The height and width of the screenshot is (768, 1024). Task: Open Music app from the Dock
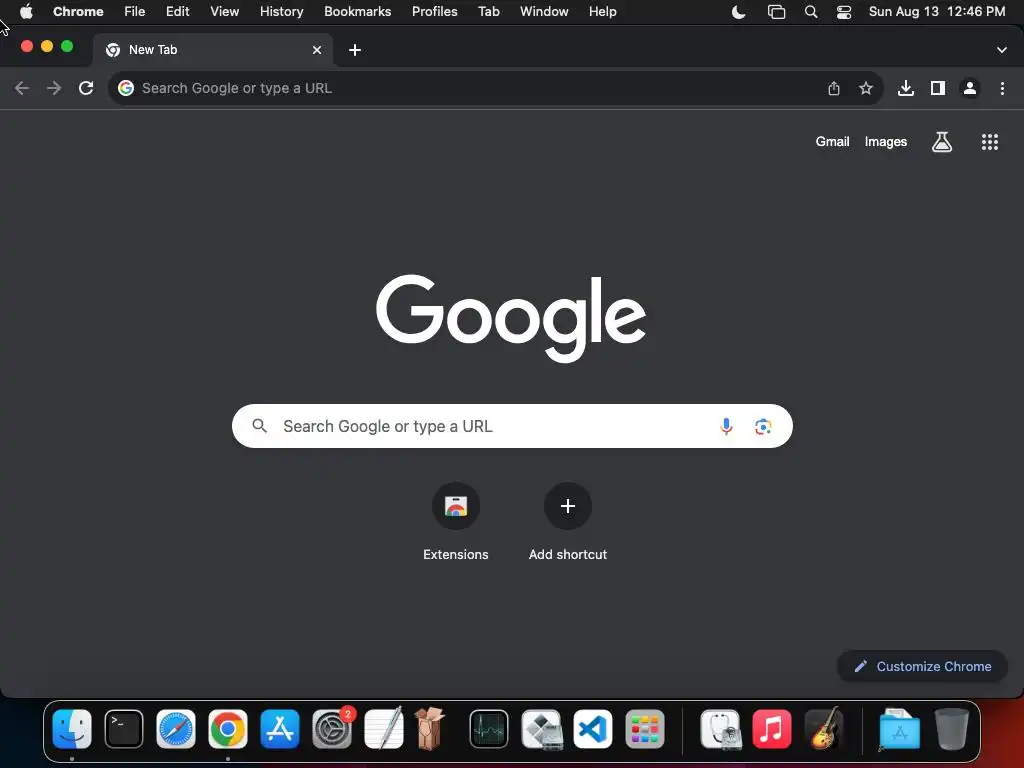click(772, 729)
